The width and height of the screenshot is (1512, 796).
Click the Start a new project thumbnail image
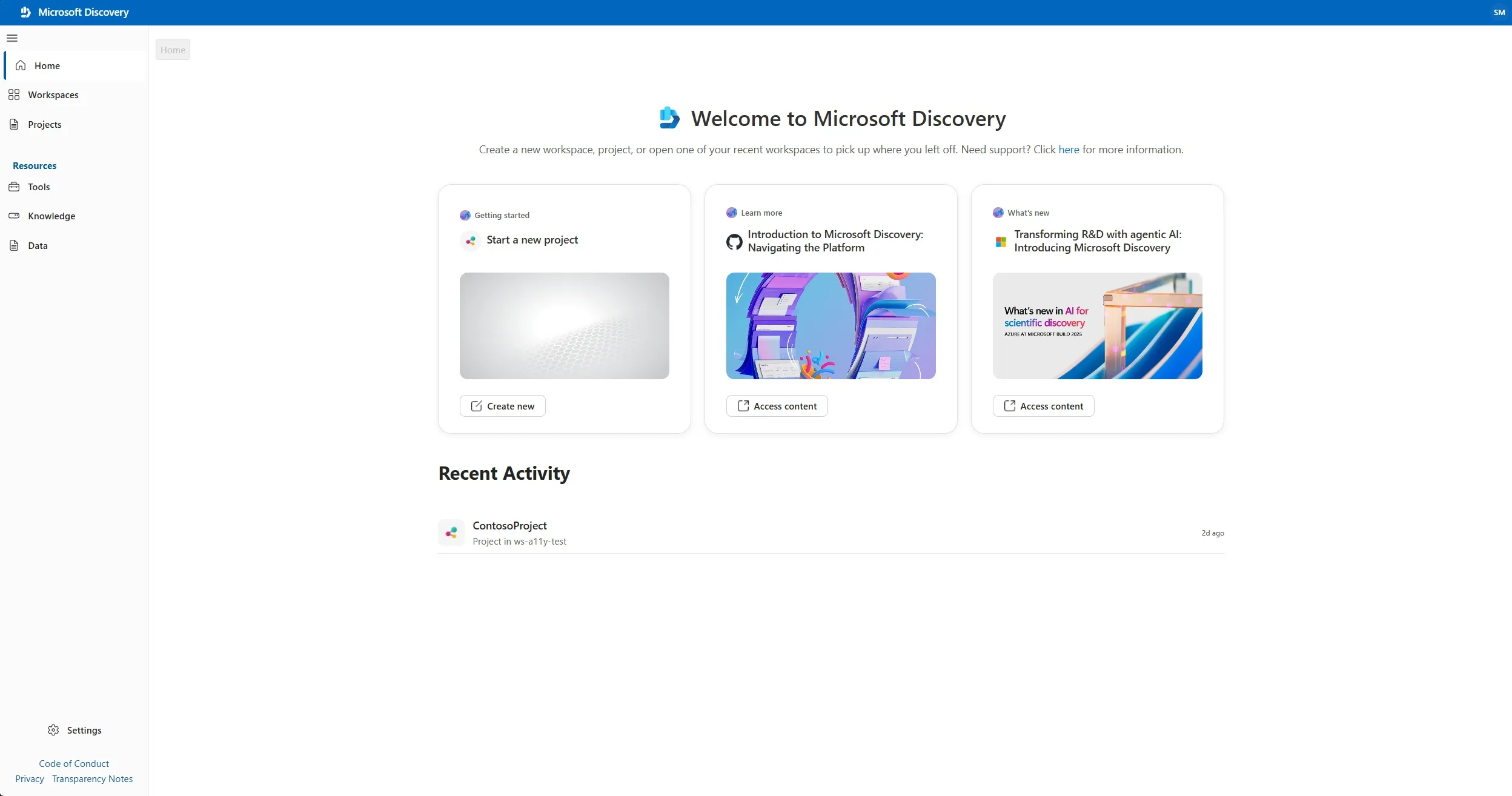(565, 326)
